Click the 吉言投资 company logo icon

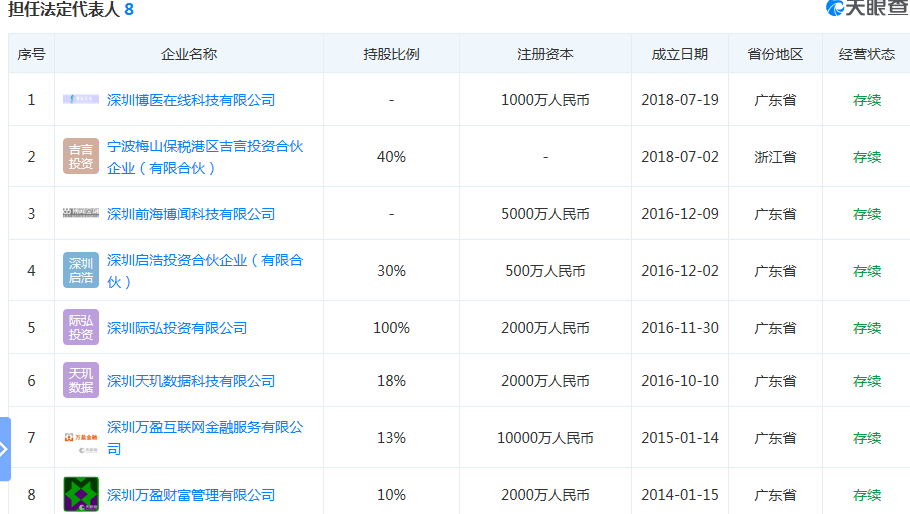coord(81,157)
